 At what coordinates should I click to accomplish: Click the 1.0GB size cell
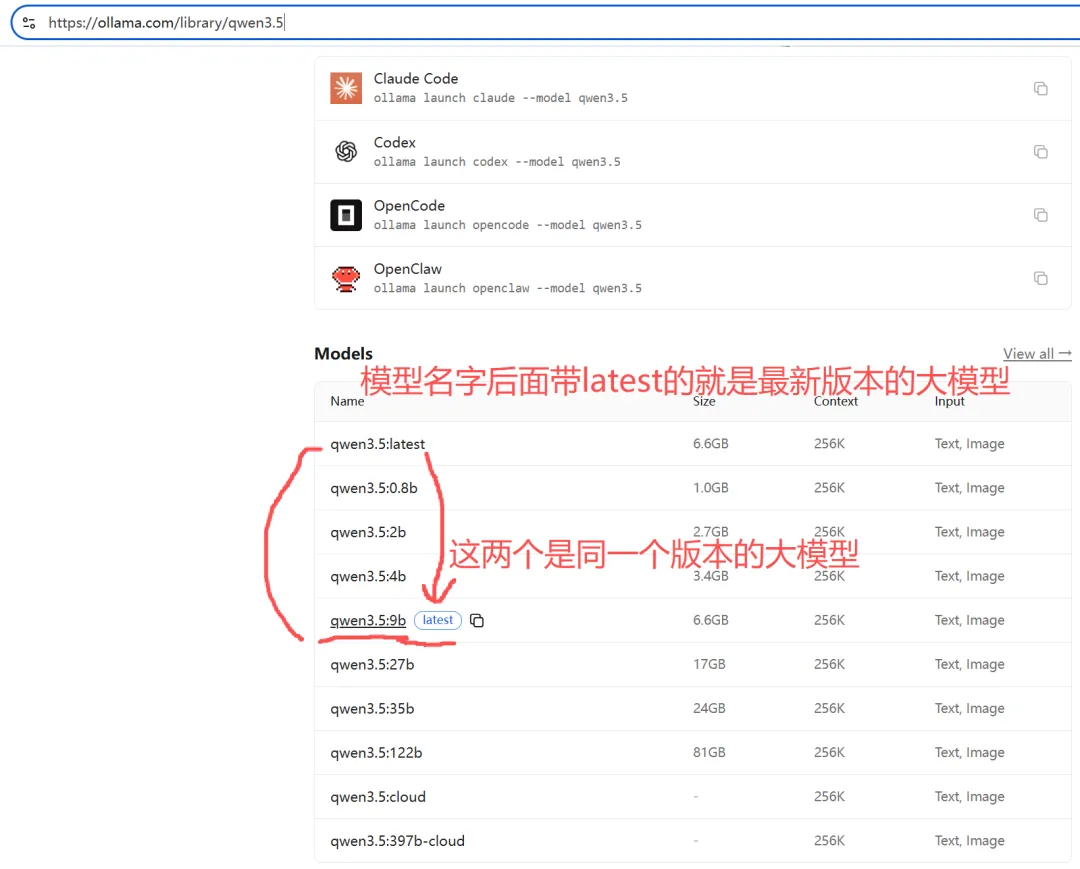tap(711, 488)
